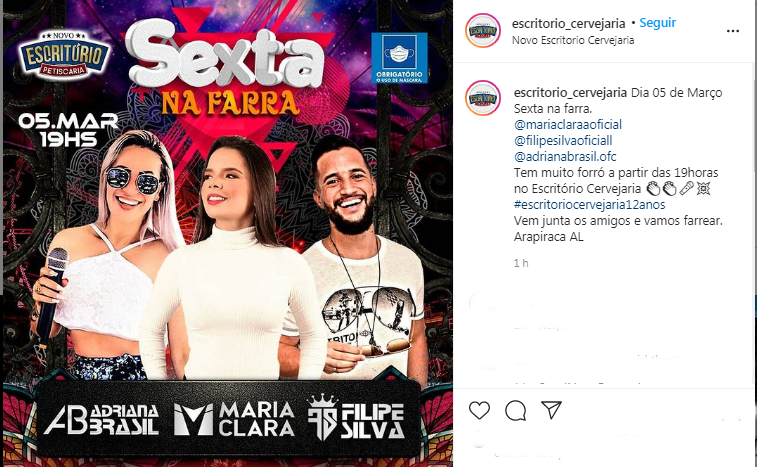
Task: Select the mask obligatory badge on the poster
Action: 399,58
